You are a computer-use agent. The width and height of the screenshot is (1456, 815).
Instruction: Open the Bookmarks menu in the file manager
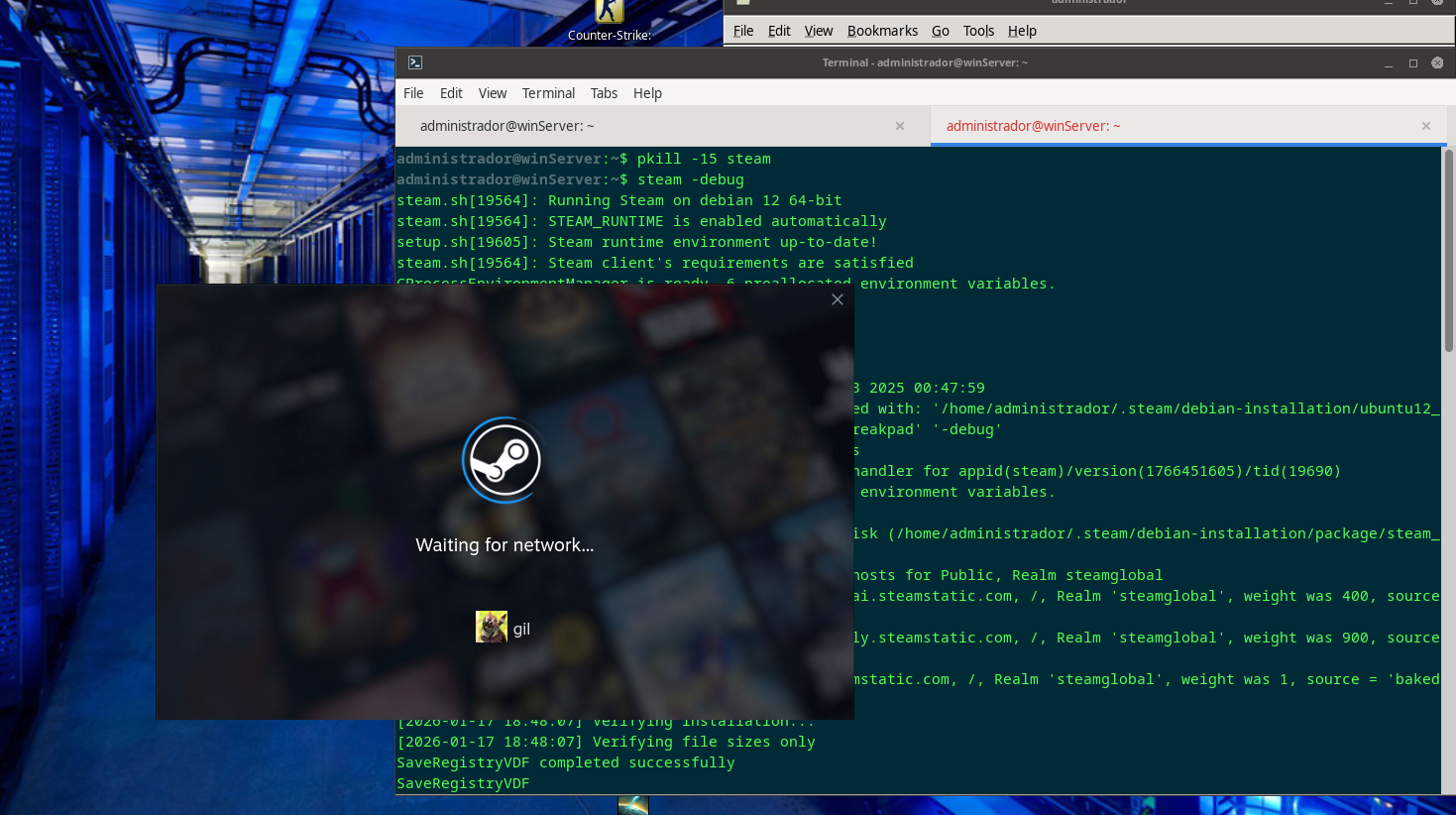coord(882,31)
